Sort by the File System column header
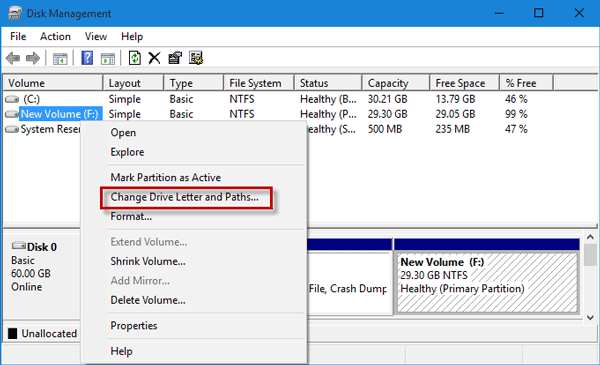This screenshot has height=365, width=600. click(259, 83)
